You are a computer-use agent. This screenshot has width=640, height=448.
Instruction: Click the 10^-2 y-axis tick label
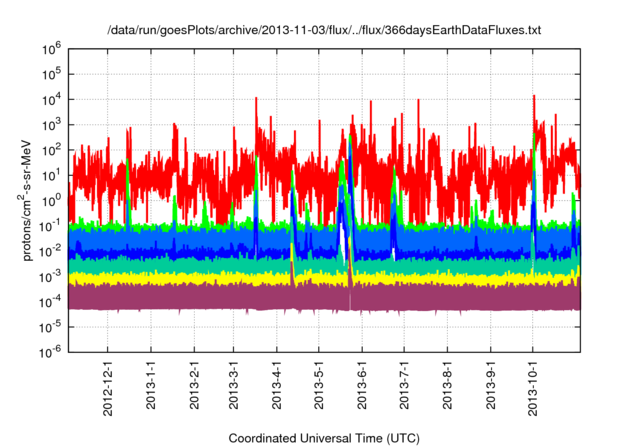51,252
